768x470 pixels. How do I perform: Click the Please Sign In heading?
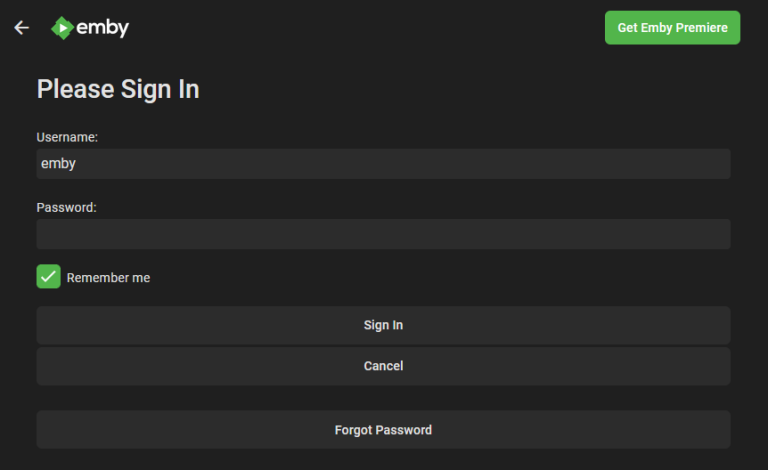click(118, 90)
